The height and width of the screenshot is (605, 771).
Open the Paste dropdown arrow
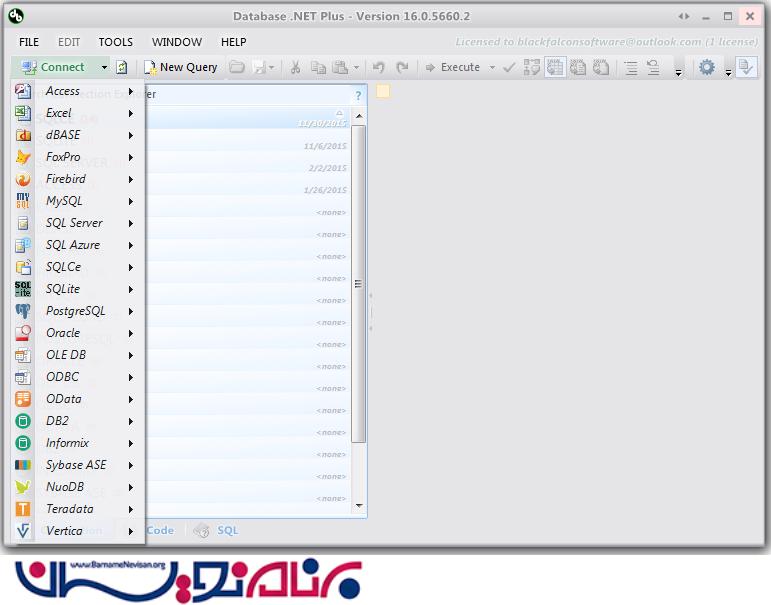[x=356, y=67]
